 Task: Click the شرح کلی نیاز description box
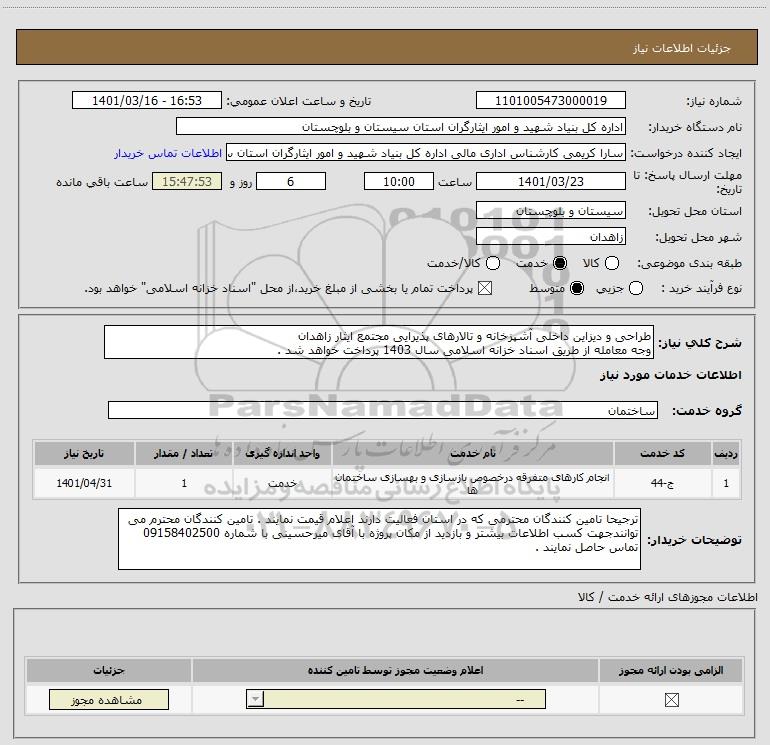coord(379,342)
